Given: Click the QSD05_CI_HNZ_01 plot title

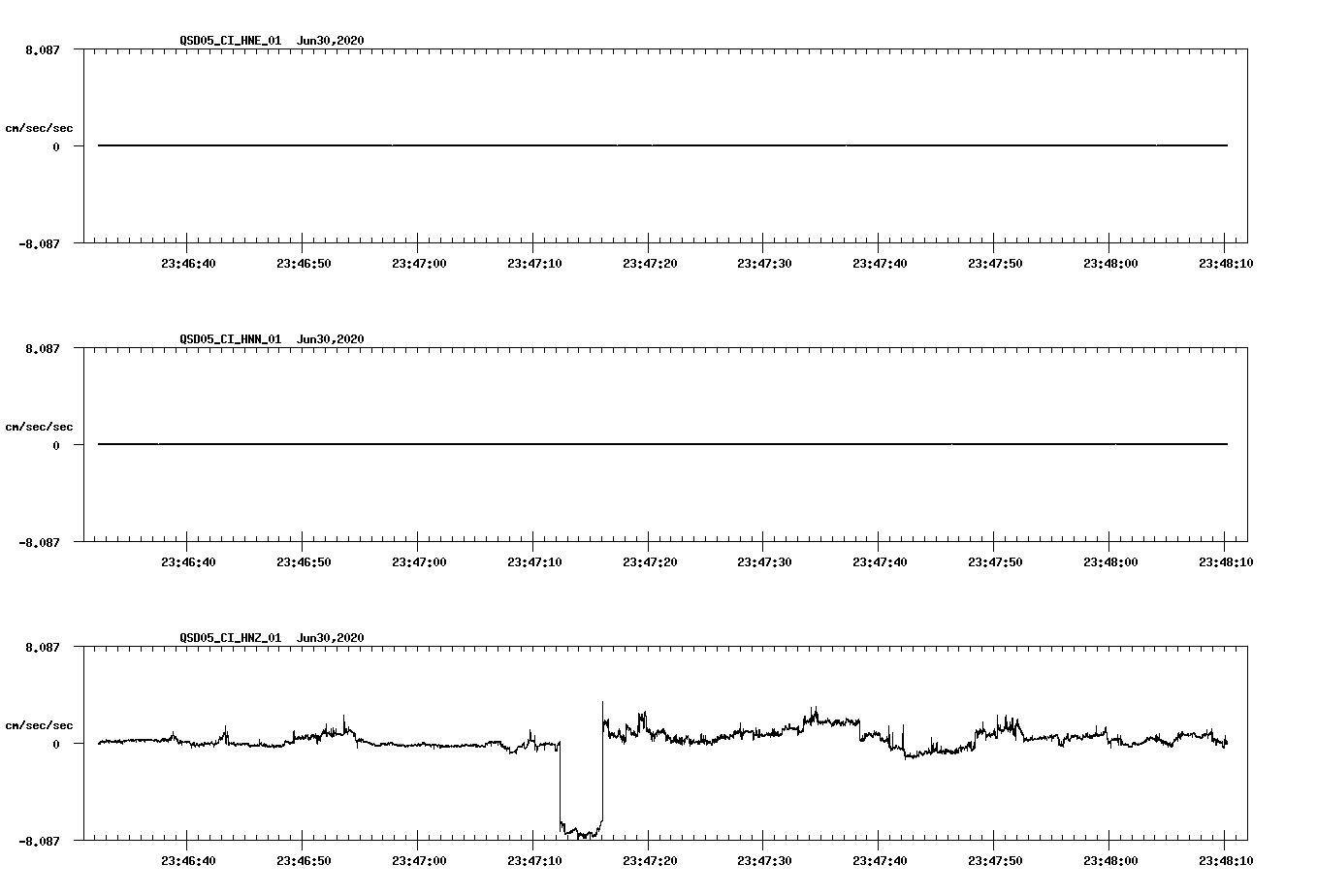Looking at the screenshot, I should [272, 637].
